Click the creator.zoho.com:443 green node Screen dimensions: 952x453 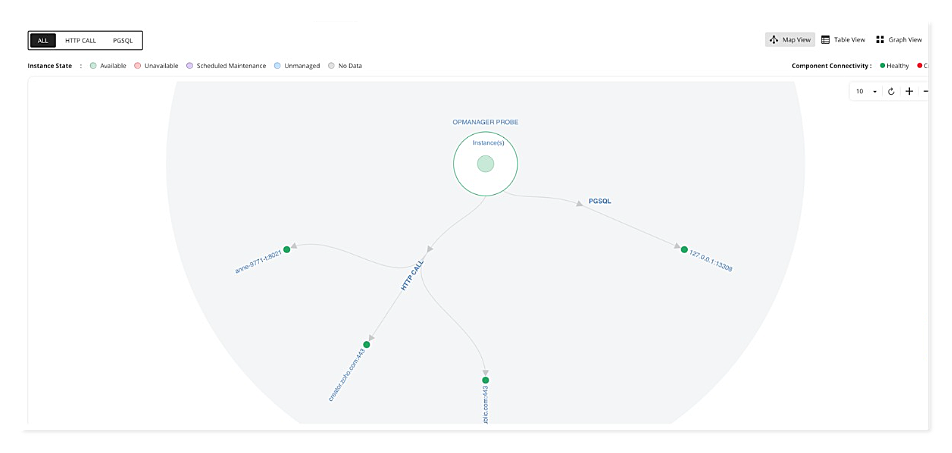(x=366, y=344)
